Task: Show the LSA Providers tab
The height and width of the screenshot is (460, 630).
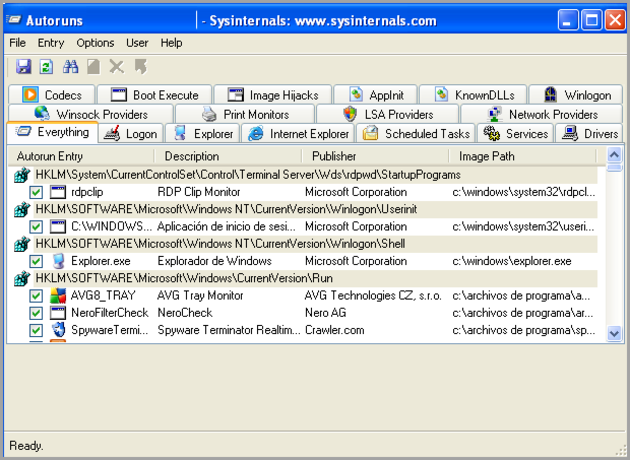Action: [x=388, y=114]
